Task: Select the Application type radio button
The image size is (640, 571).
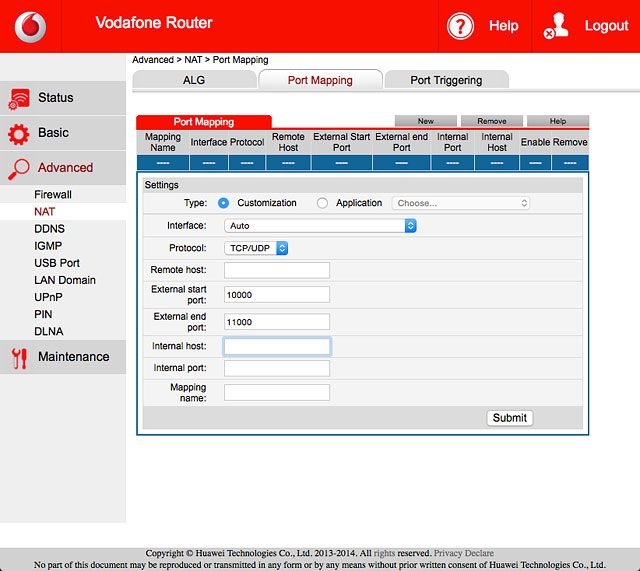Action: point(322,203)
